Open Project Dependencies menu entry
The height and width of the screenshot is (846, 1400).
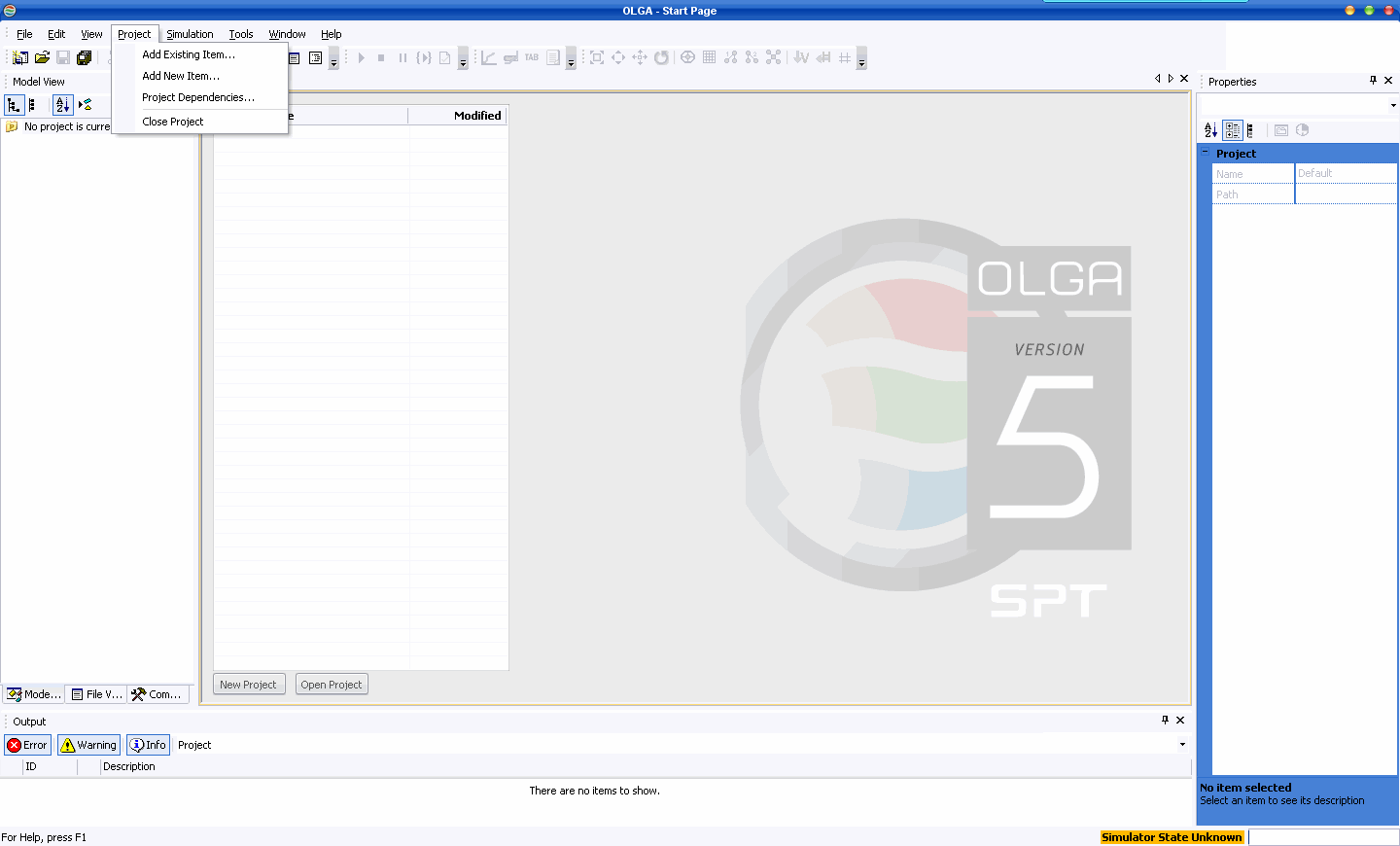(x=200, y=97)
